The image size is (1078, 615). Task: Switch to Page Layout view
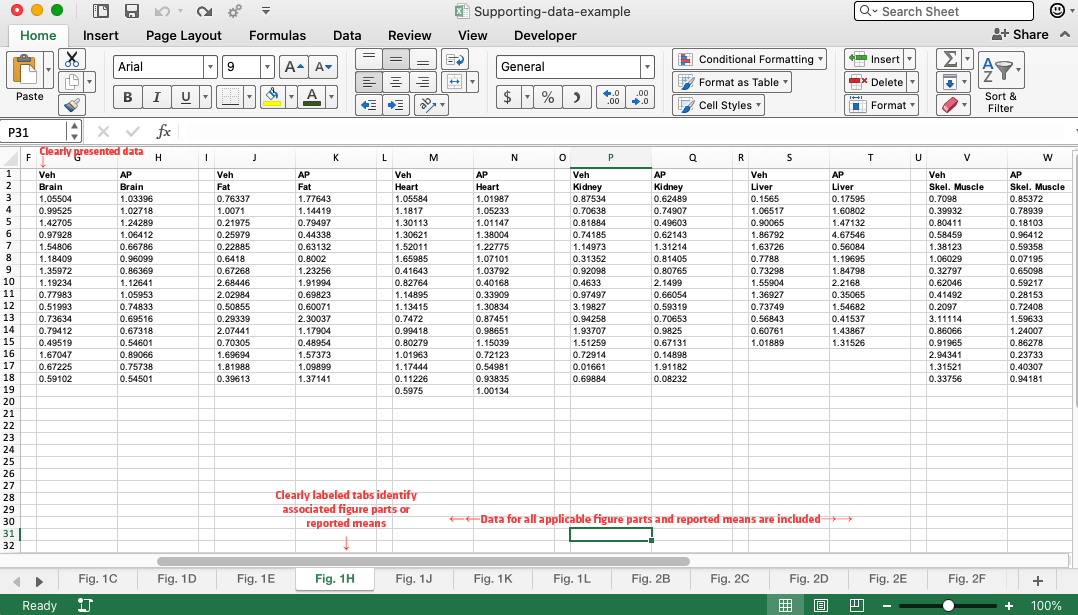(821, 605)
